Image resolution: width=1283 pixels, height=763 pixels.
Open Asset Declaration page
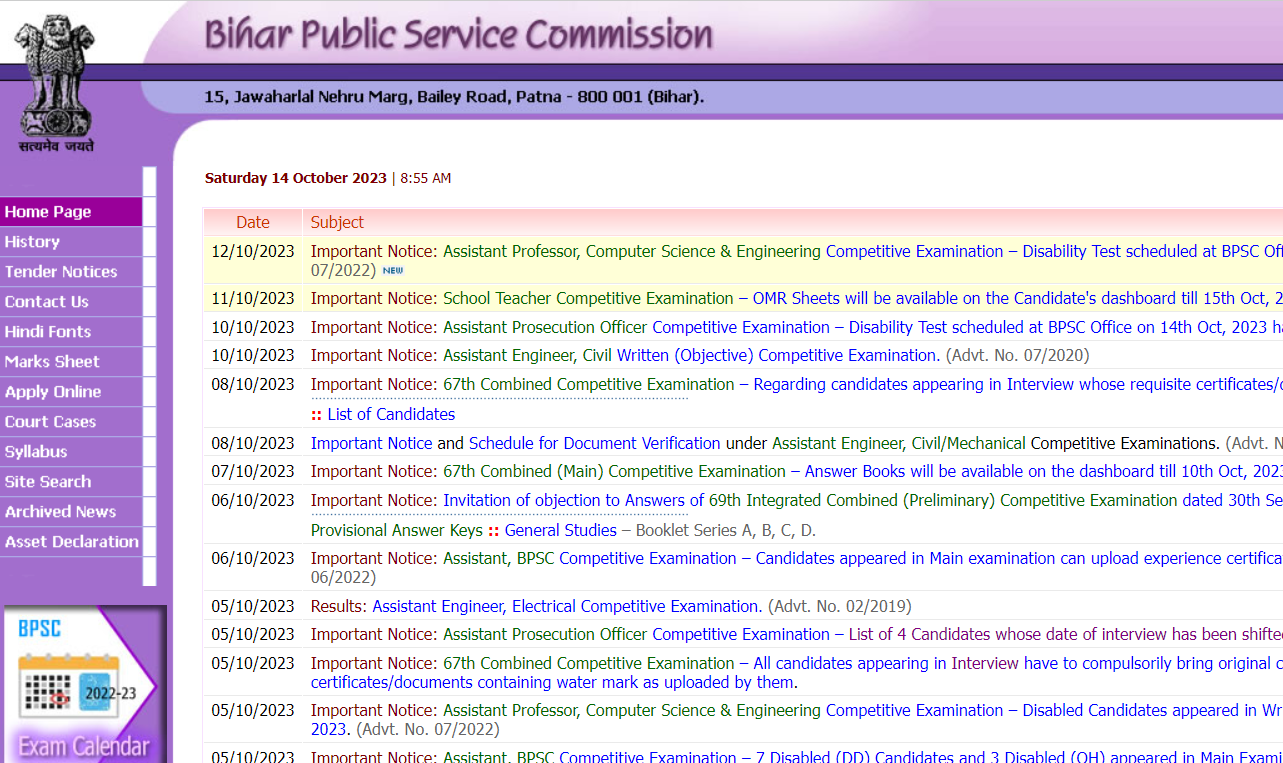(71, 542)
